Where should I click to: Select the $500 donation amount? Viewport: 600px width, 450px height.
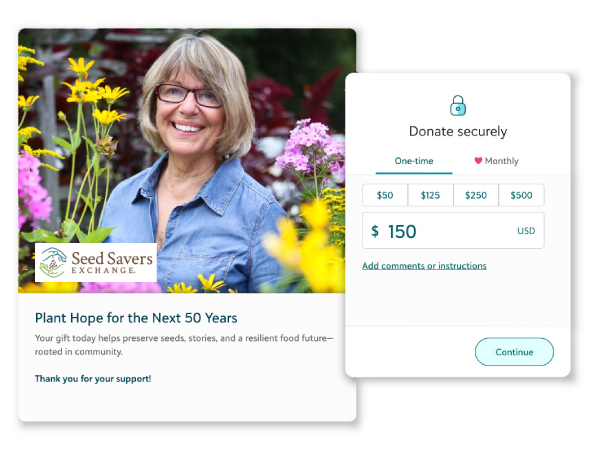(521, 195)
